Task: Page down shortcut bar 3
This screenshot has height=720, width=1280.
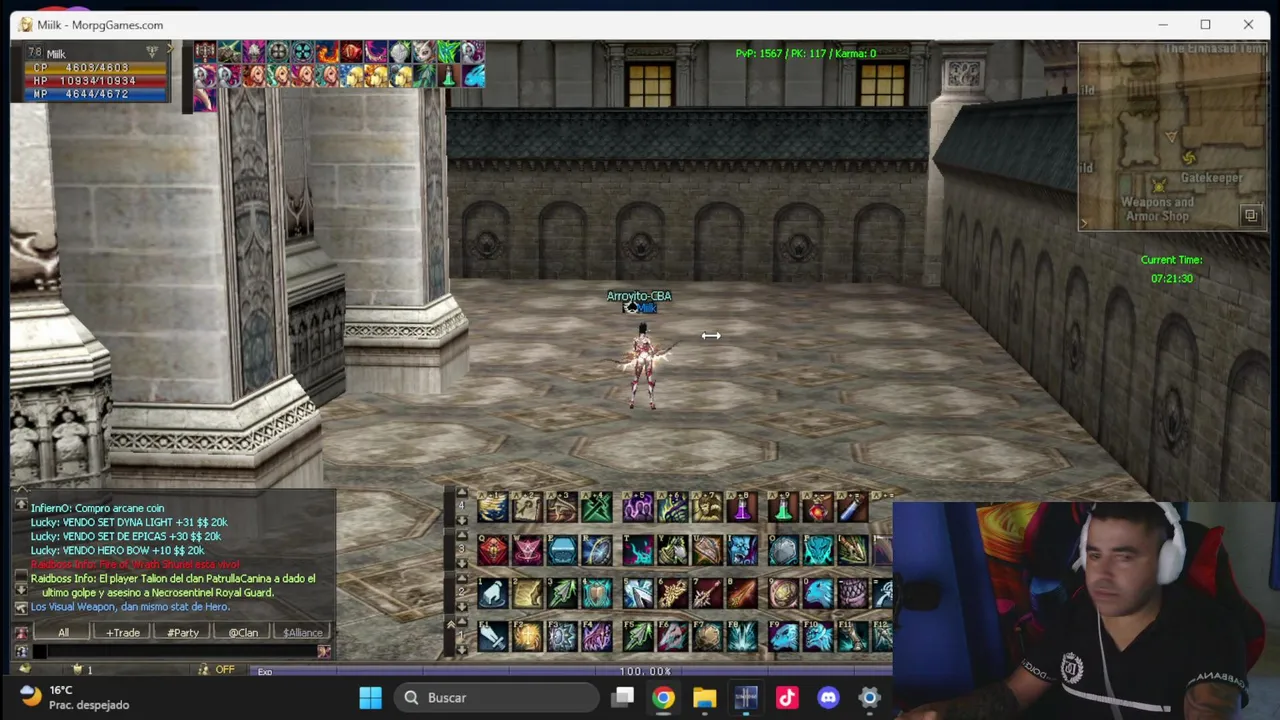Action: [462, 563]
